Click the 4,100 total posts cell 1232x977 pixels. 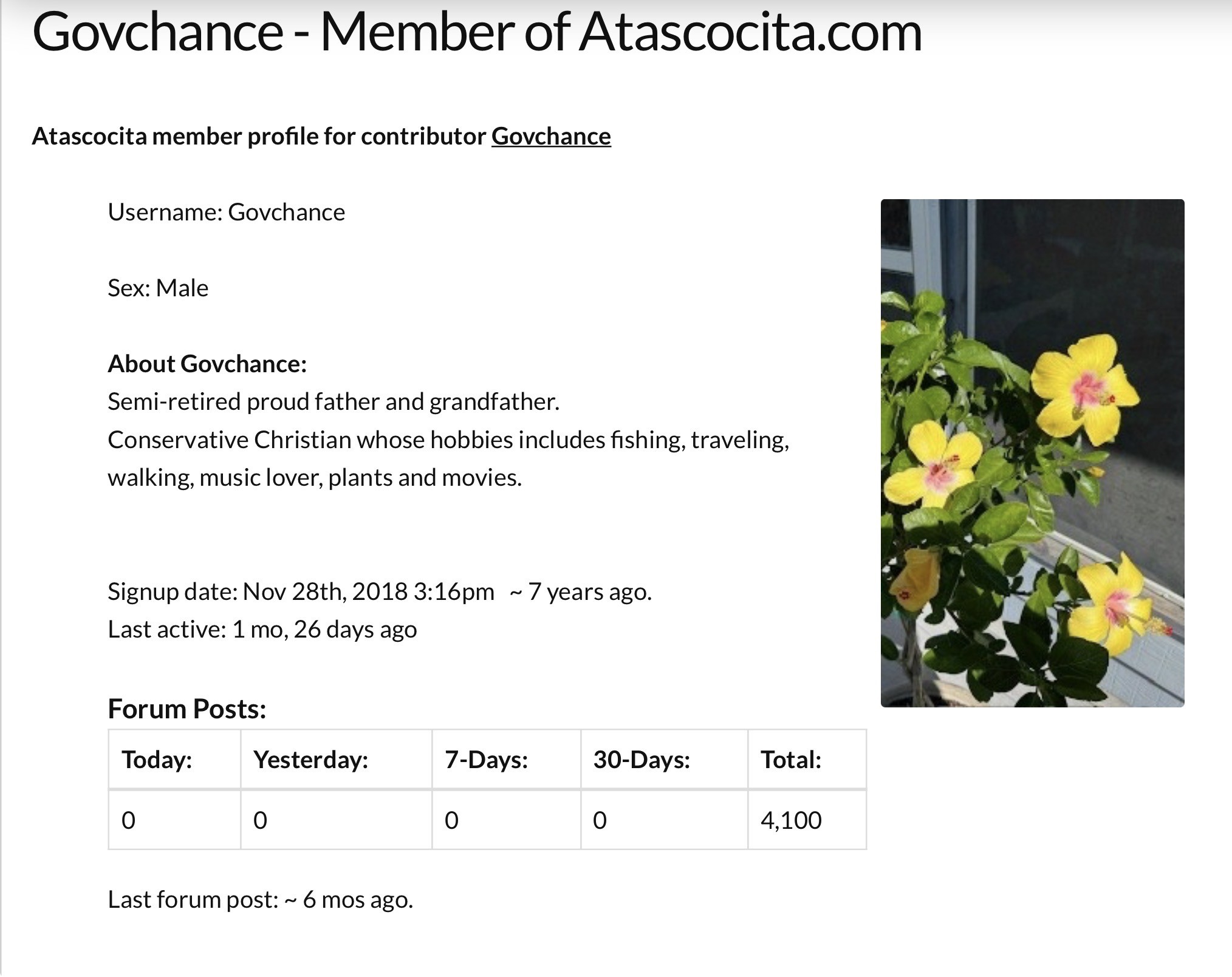(807, 820)
